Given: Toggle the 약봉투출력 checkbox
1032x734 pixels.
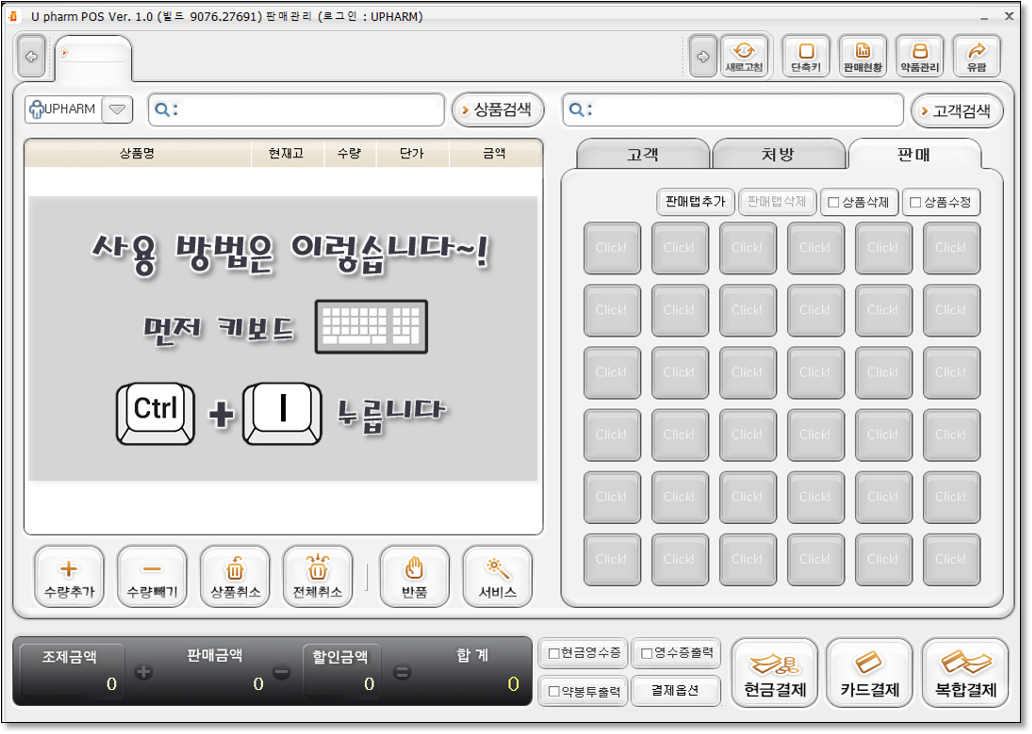Looking at the screenshot, I should pyautogui.click(x=553, y=691).
